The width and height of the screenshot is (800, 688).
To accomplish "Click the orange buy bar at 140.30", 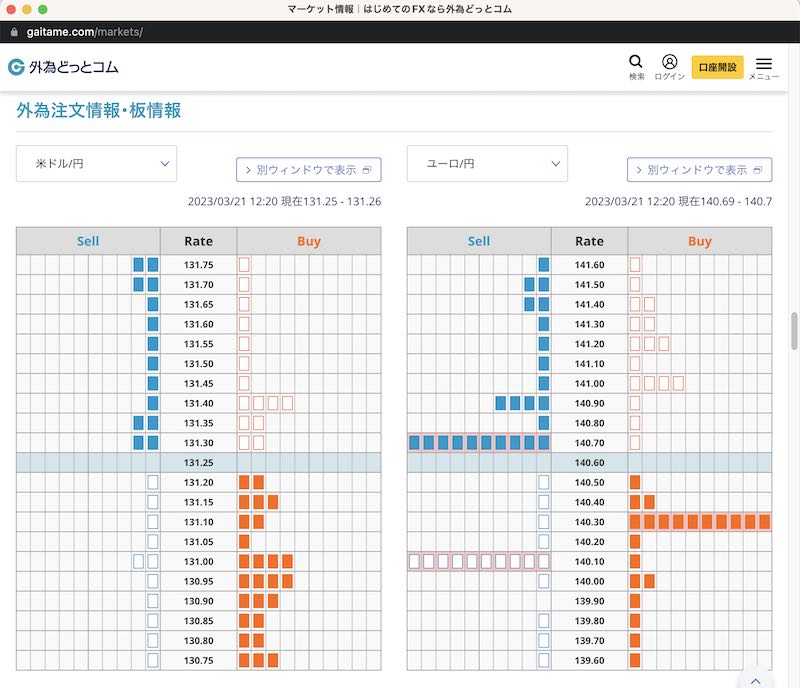I will coord(699,522).
